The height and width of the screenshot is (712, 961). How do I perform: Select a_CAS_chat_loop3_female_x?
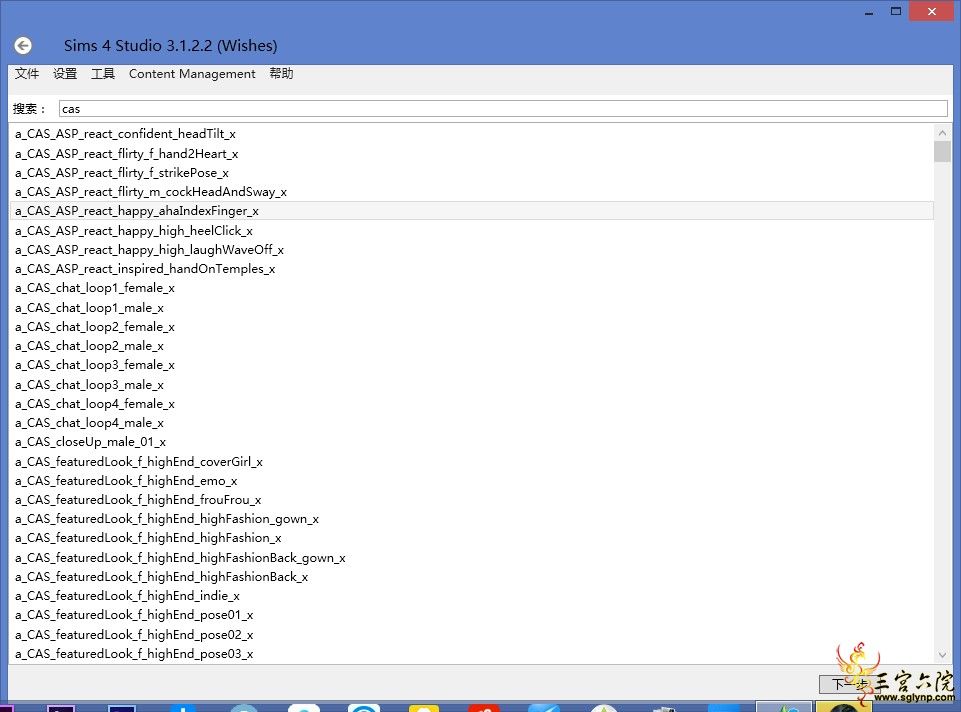(471, 365)
